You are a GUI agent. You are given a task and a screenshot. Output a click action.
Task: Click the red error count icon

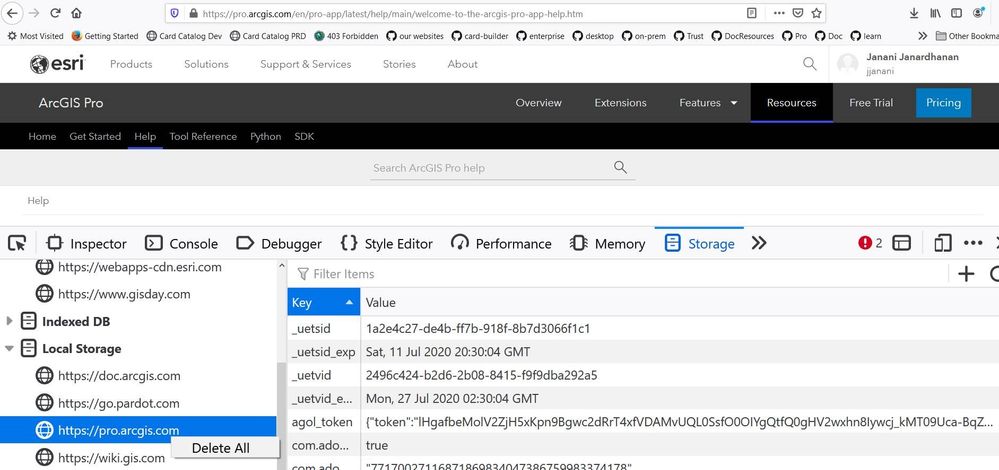pyautogui.click(x=870, y=243)
